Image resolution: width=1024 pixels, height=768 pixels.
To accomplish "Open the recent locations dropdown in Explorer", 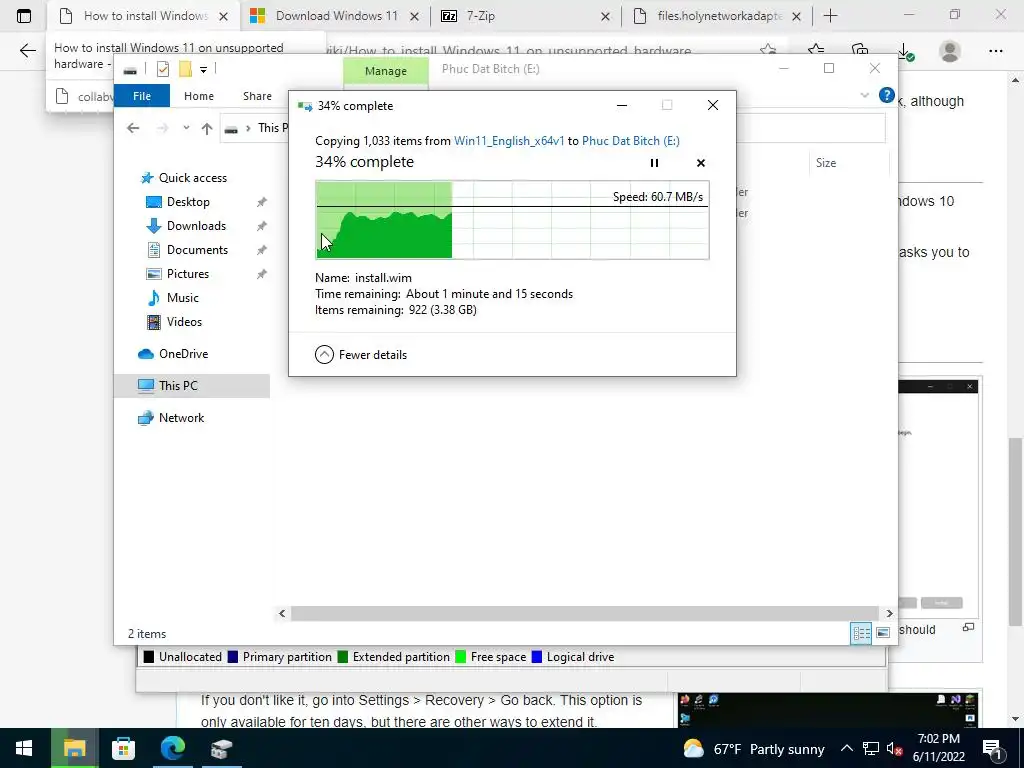I will pyautogui.click(x=186, y=128).
